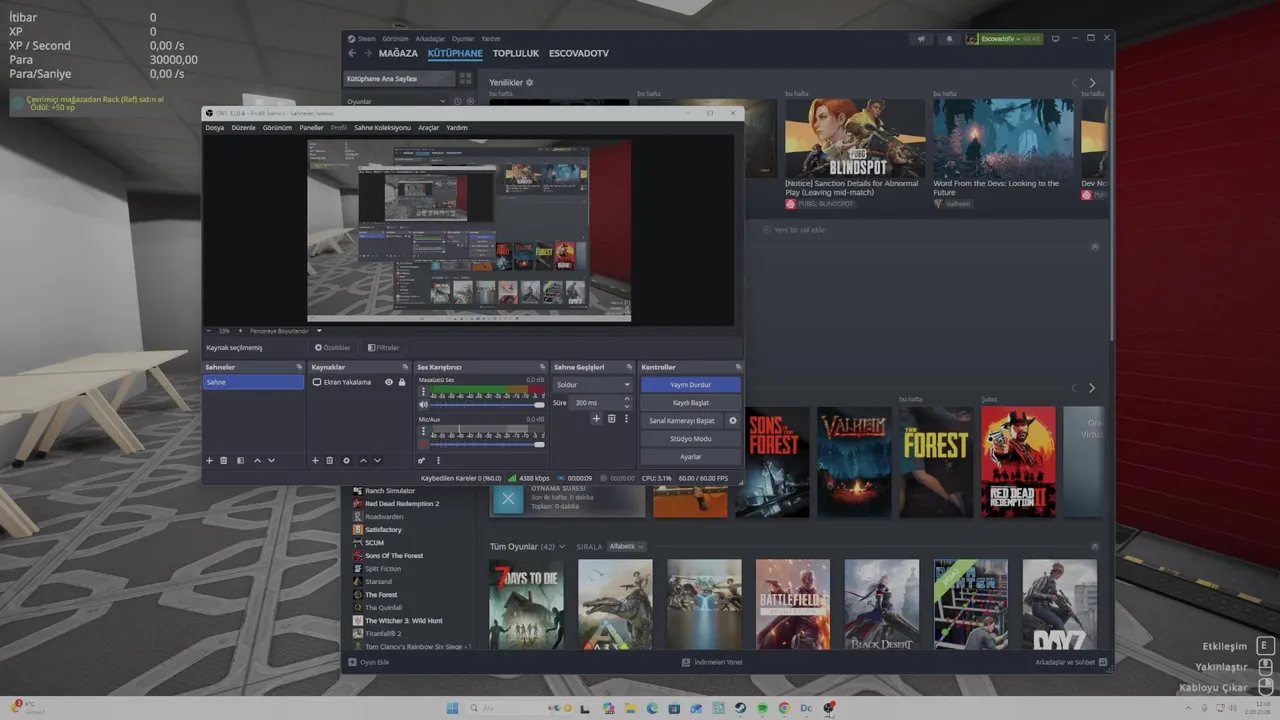Open OBS Düzenle menu
This screenshot has width=1280, height=720.
[243, 128]
